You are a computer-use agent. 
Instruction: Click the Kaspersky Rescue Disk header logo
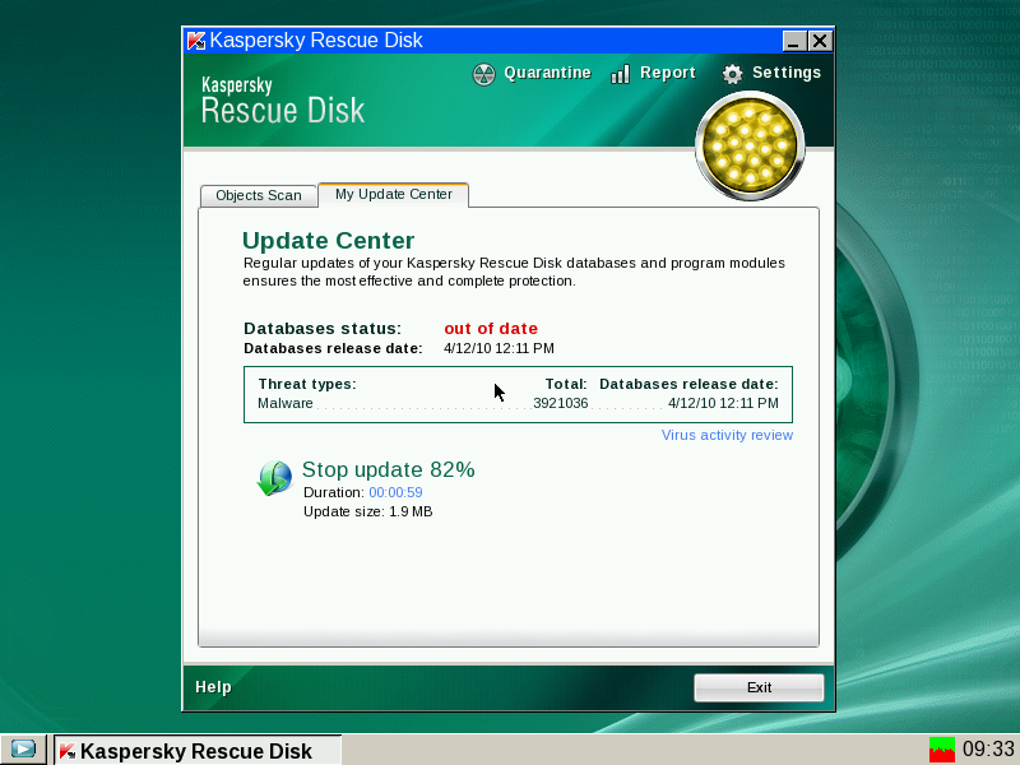pos(283,101)
